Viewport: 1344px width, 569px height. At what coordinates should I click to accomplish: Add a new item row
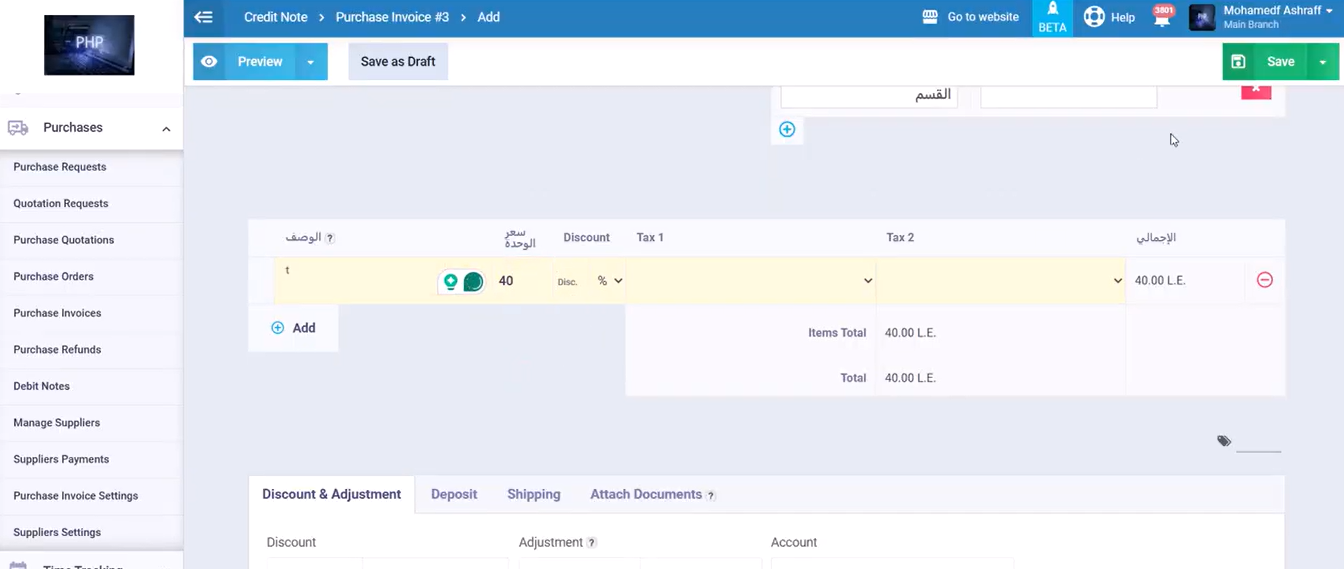click(293, 328)
